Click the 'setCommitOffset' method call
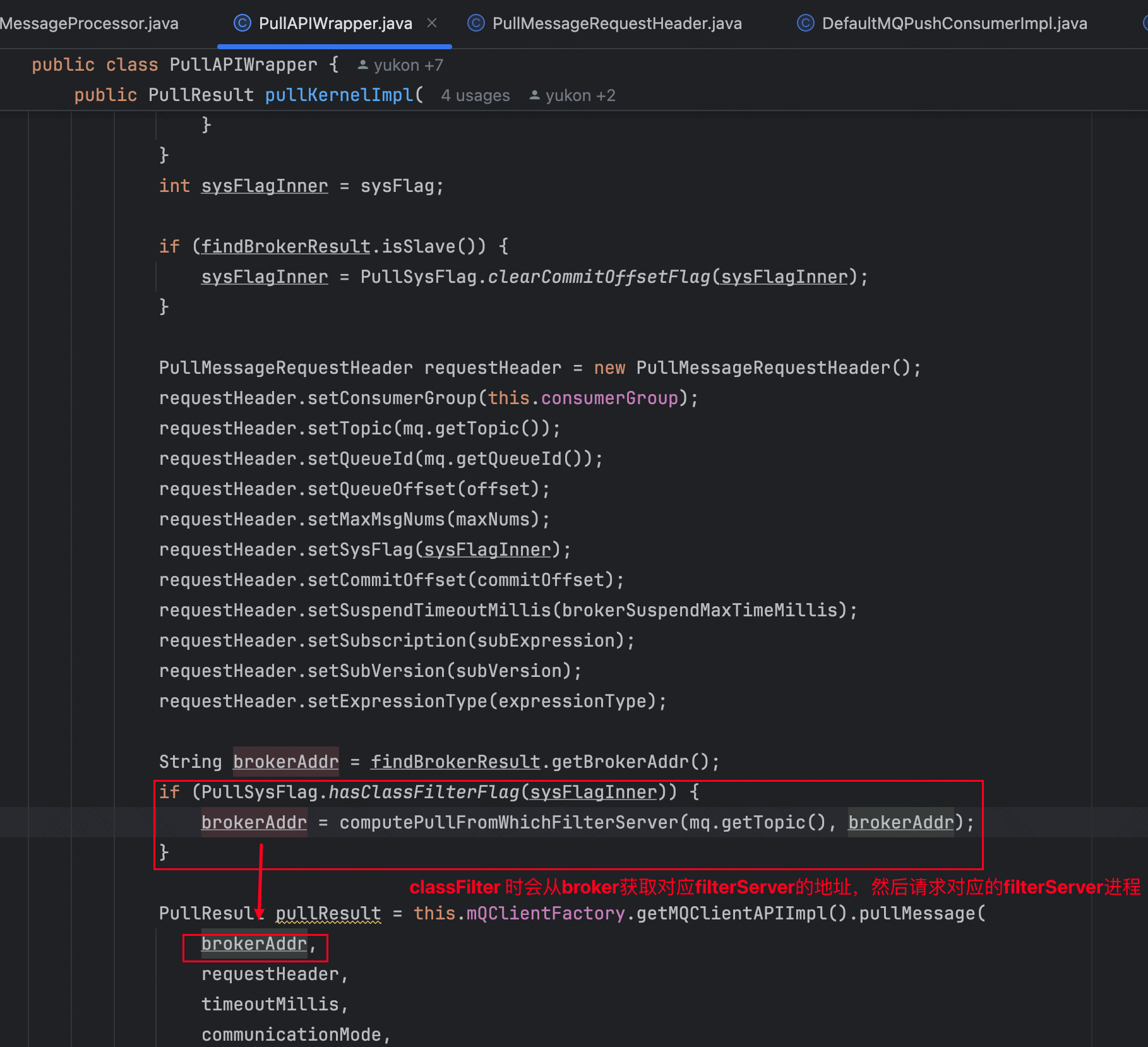The image size is (1148, 1047). [386, 580]
